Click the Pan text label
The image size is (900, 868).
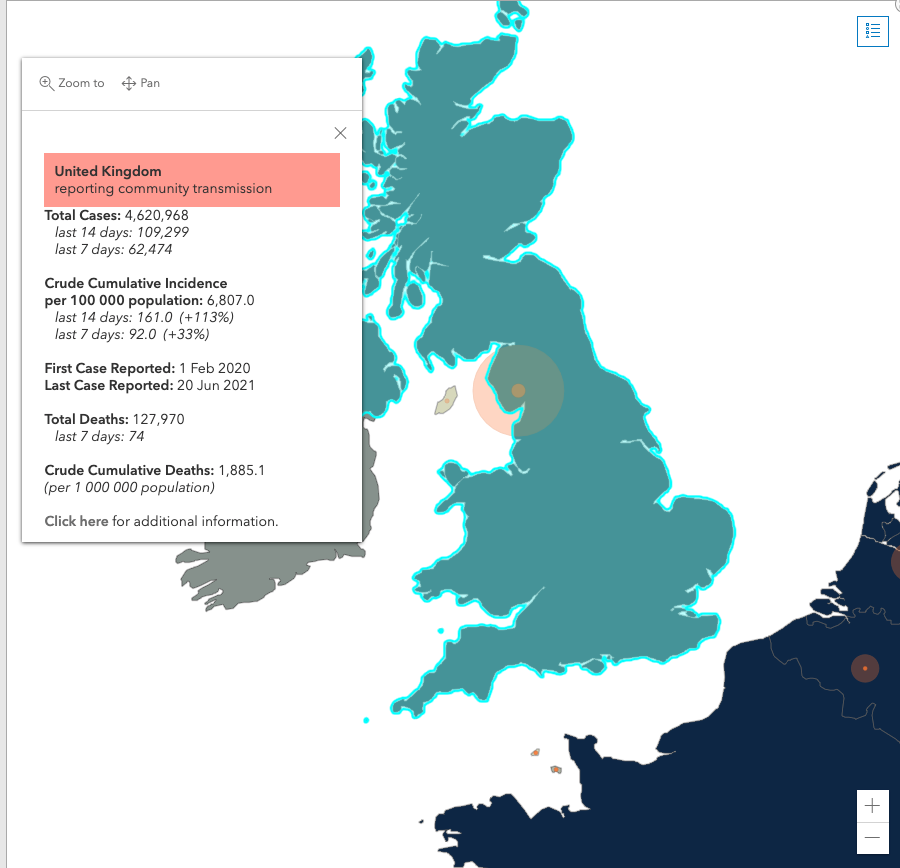tap(150, 83)
